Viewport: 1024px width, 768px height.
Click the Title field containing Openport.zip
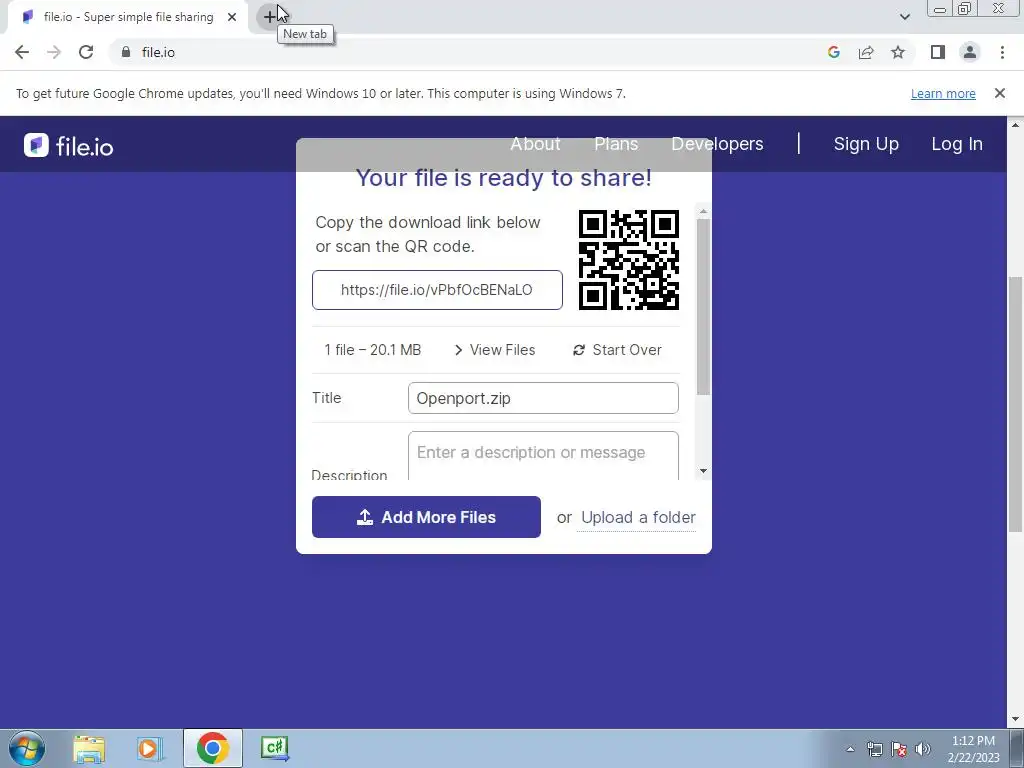coord(543,398)
